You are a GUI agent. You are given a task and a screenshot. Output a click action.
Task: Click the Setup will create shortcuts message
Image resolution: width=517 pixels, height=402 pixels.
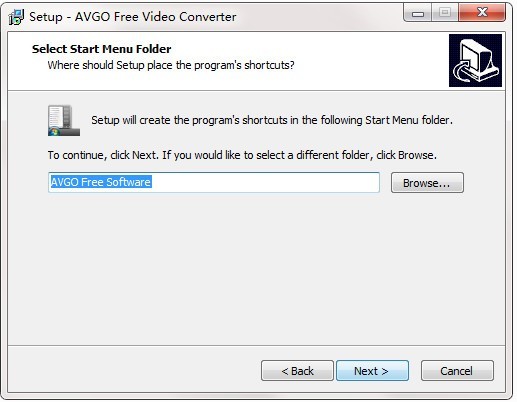click(272, 120)
